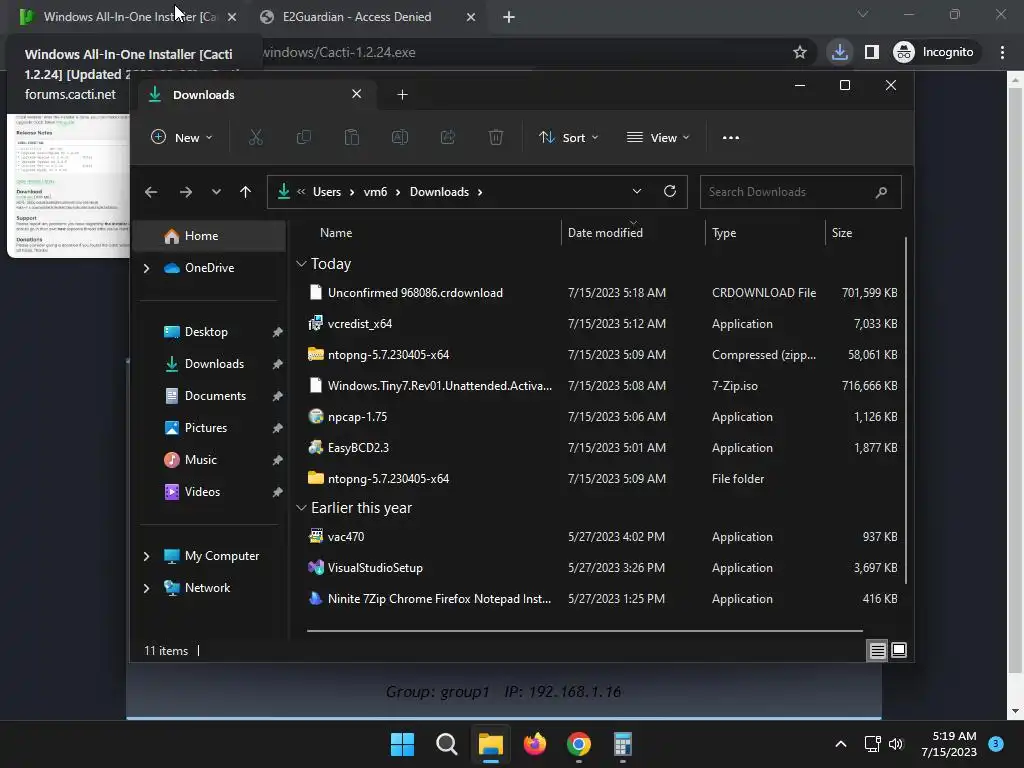The height and width of the screenshot is (768, 1024).
Task: Sort by Date modified column header
Action: coord(605,232)
